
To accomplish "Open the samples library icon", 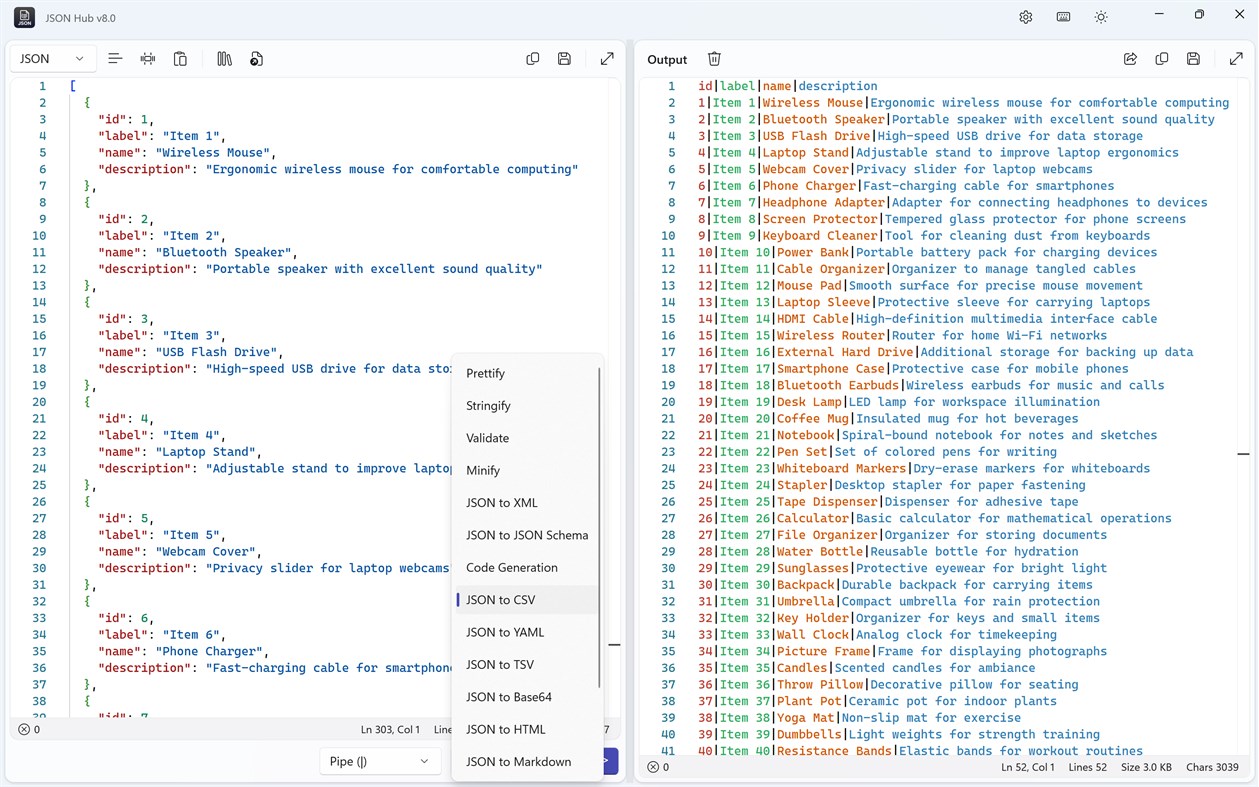I will 224,59.
